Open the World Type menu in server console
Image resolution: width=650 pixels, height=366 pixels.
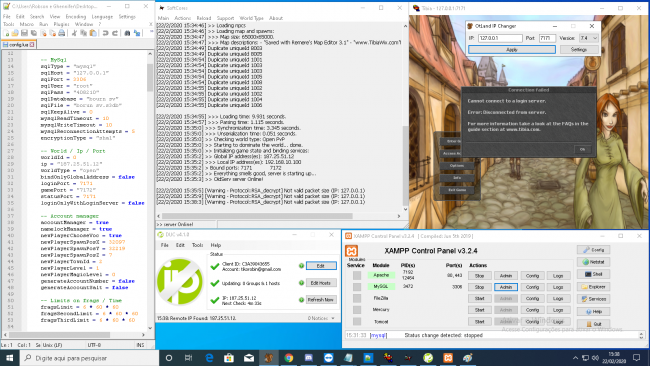click(x=251, y=18)
